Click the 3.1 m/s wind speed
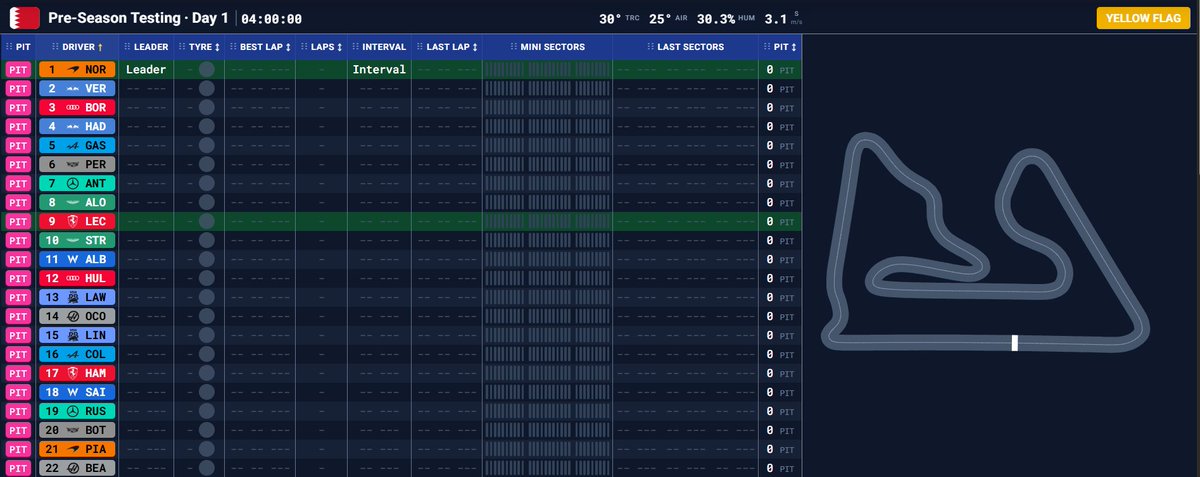The width and height of the screenshot is (1200, 477). pyautogui.click(x=783, y=19)
